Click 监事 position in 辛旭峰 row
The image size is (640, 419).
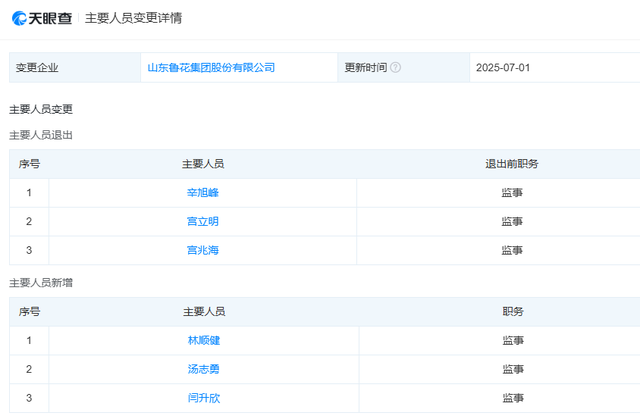click(512, 193)
